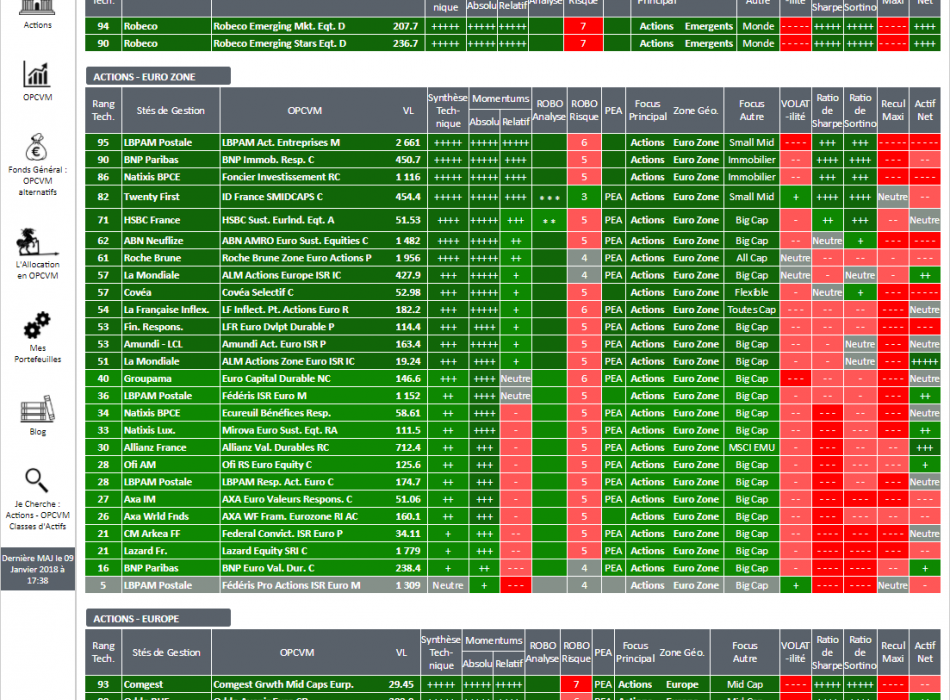This screenshot has width=950, height=700.
Task: Select fund 'Robeco Emerging Mkt. Eqt. D'
Action: [x=279, y=26]
